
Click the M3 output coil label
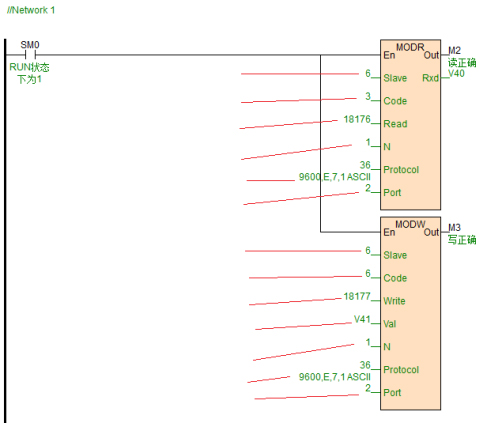tap(454, 228)
